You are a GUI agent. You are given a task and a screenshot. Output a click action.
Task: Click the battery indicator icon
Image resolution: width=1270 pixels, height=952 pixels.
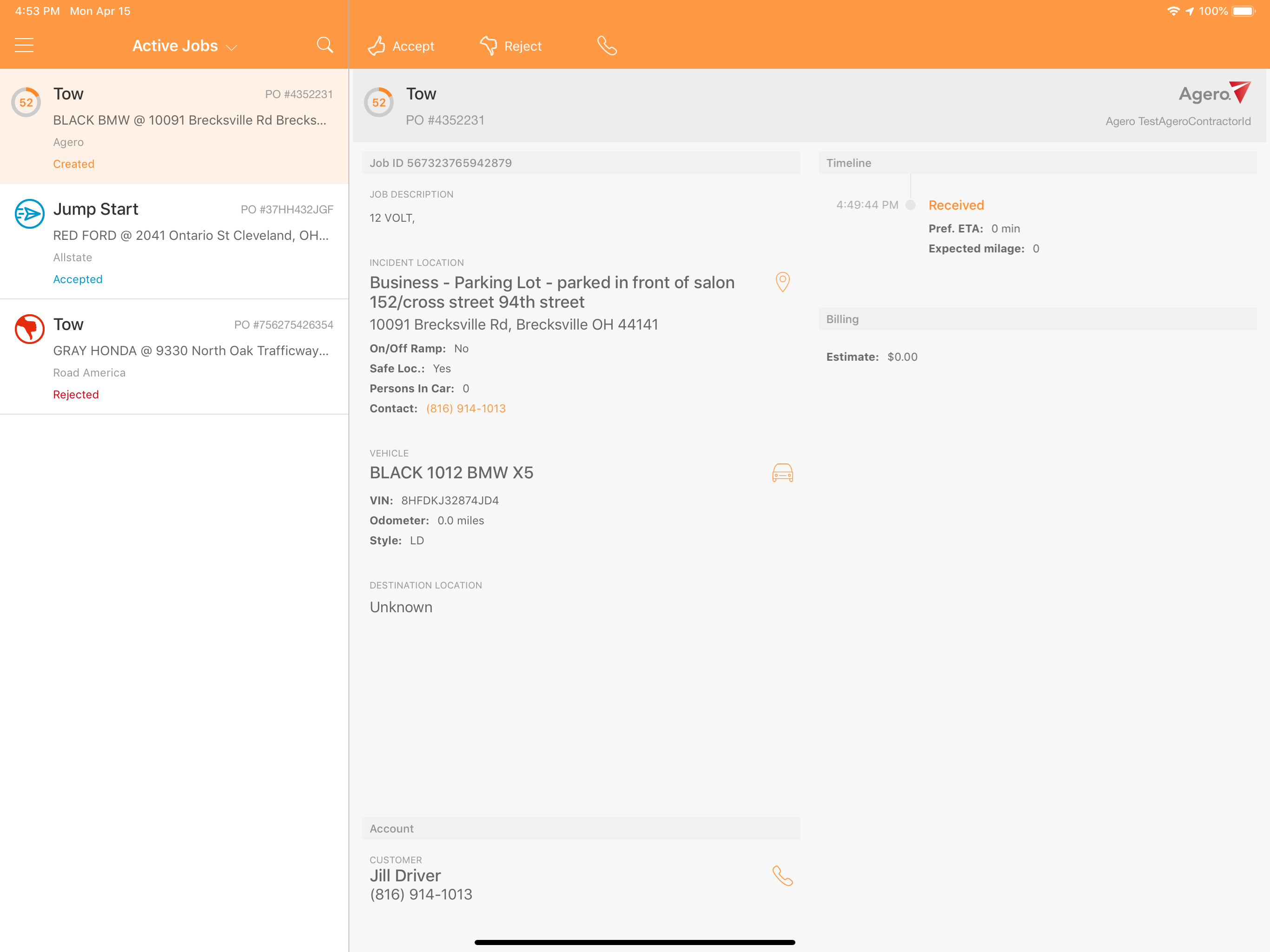1244,12
